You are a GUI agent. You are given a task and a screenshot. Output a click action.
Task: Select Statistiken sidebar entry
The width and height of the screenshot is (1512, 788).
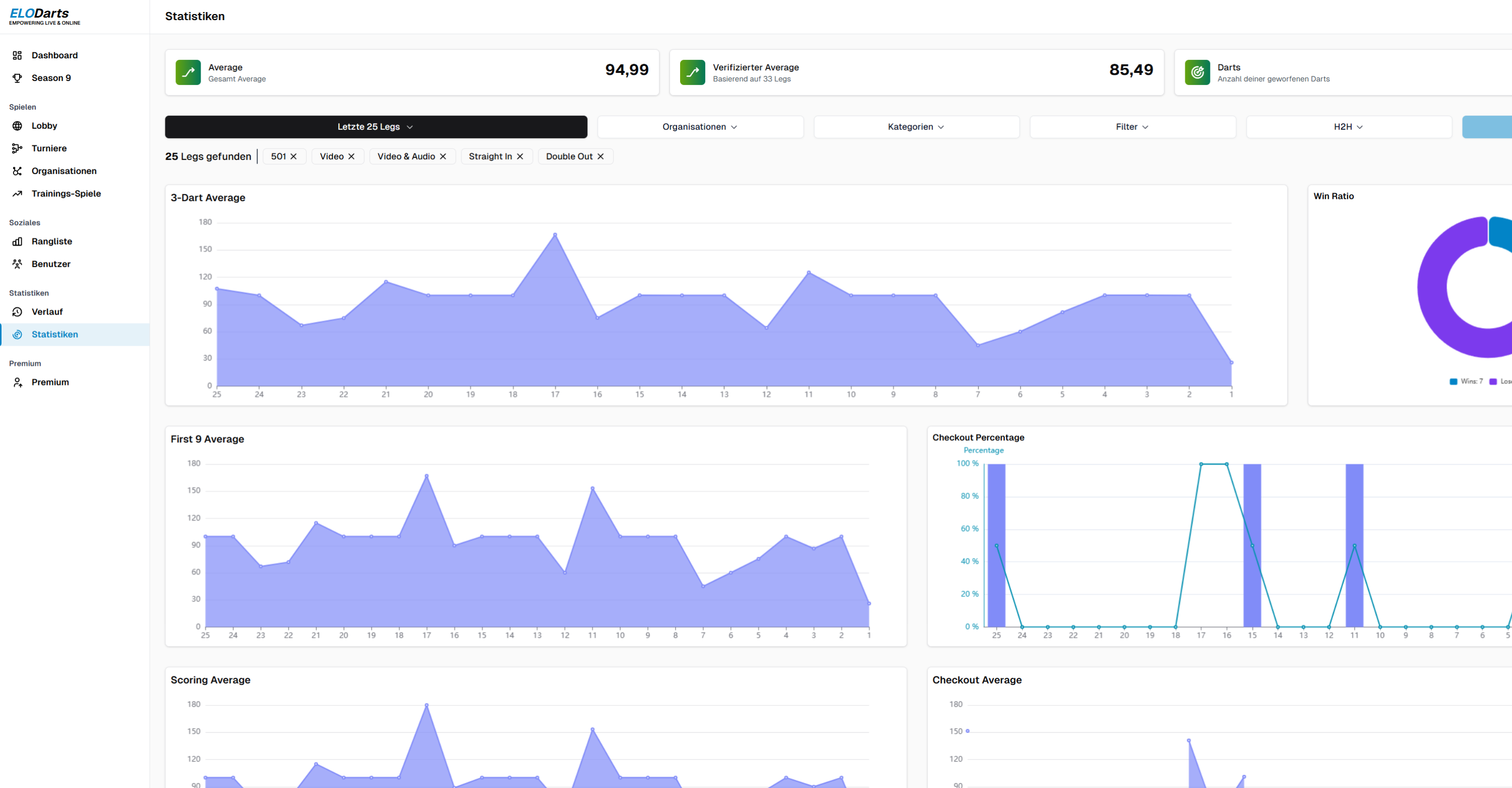click(74, 334)
